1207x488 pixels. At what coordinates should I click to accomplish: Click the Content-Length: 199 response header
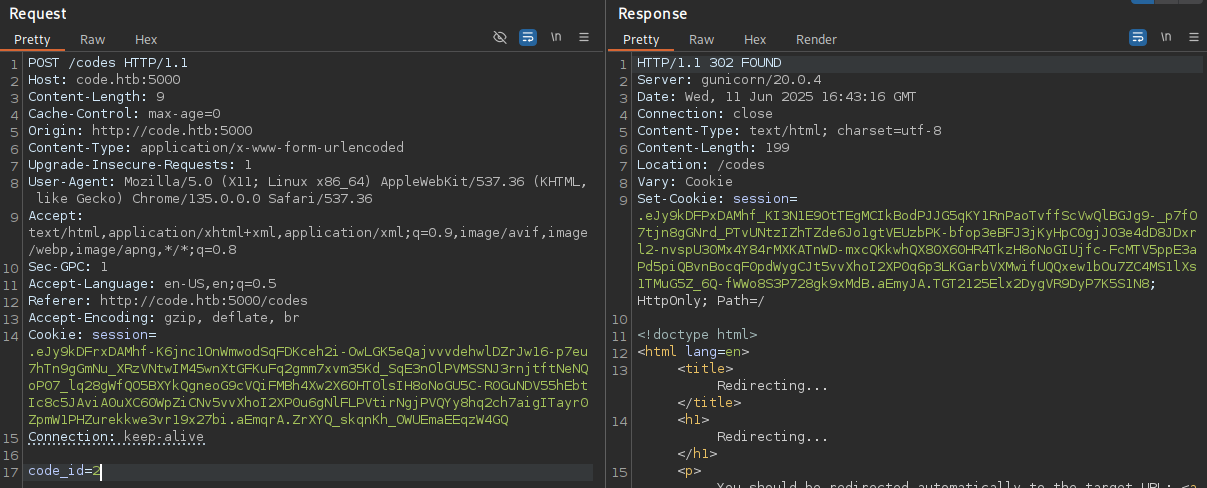click(713, 148)
